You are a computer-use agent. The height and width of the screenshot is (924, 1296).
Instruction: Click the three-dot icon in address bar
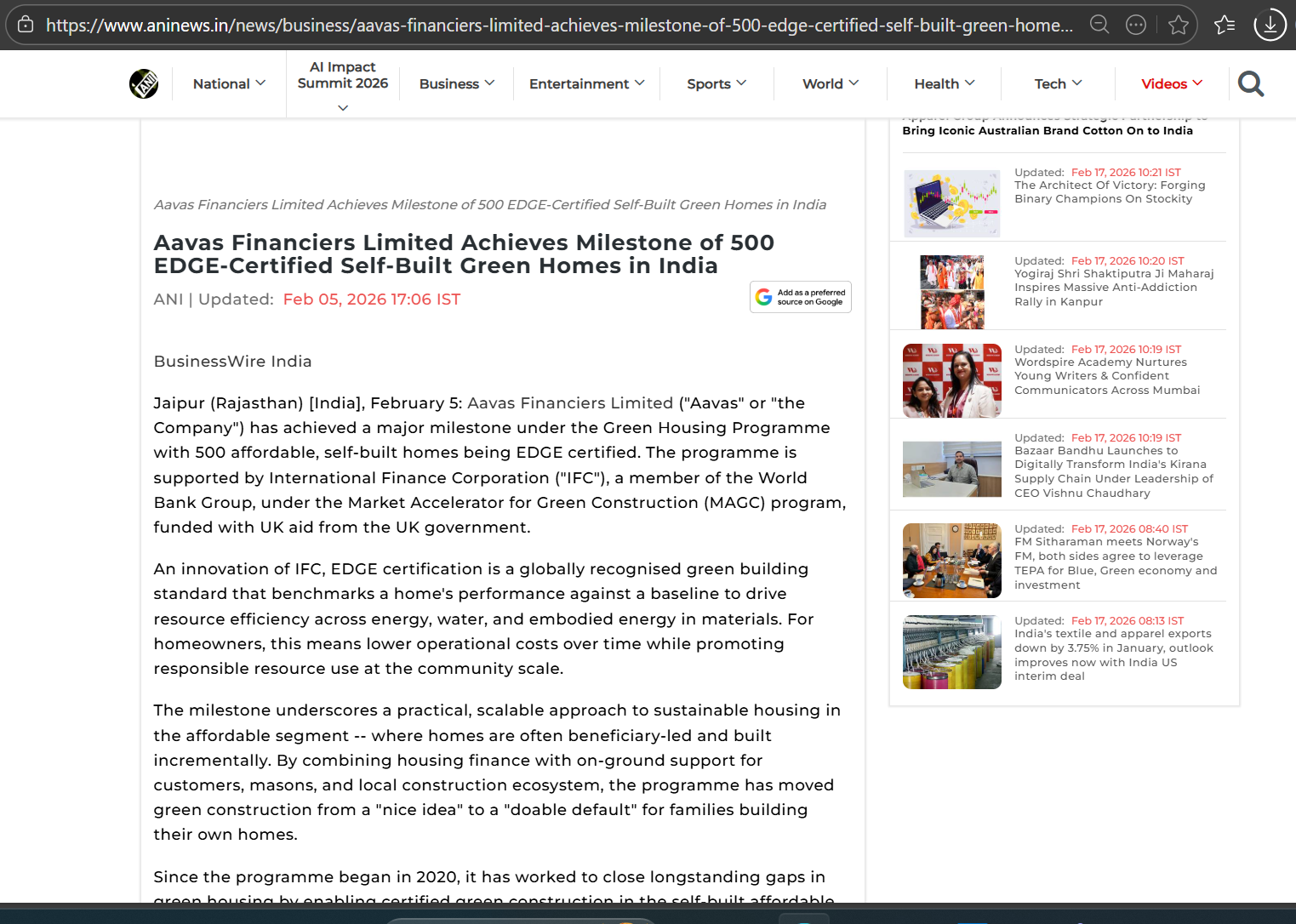point(1136,25)
